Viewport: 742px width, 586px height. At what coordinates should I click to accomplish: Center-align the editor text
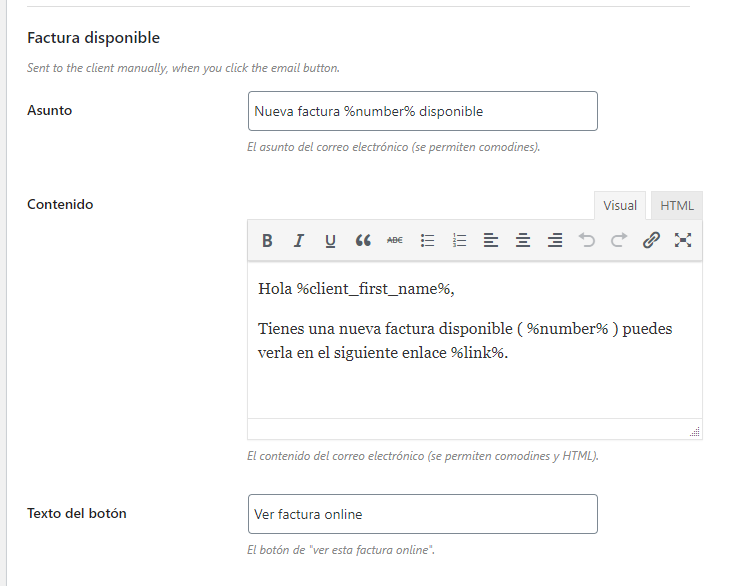[523, 240]
